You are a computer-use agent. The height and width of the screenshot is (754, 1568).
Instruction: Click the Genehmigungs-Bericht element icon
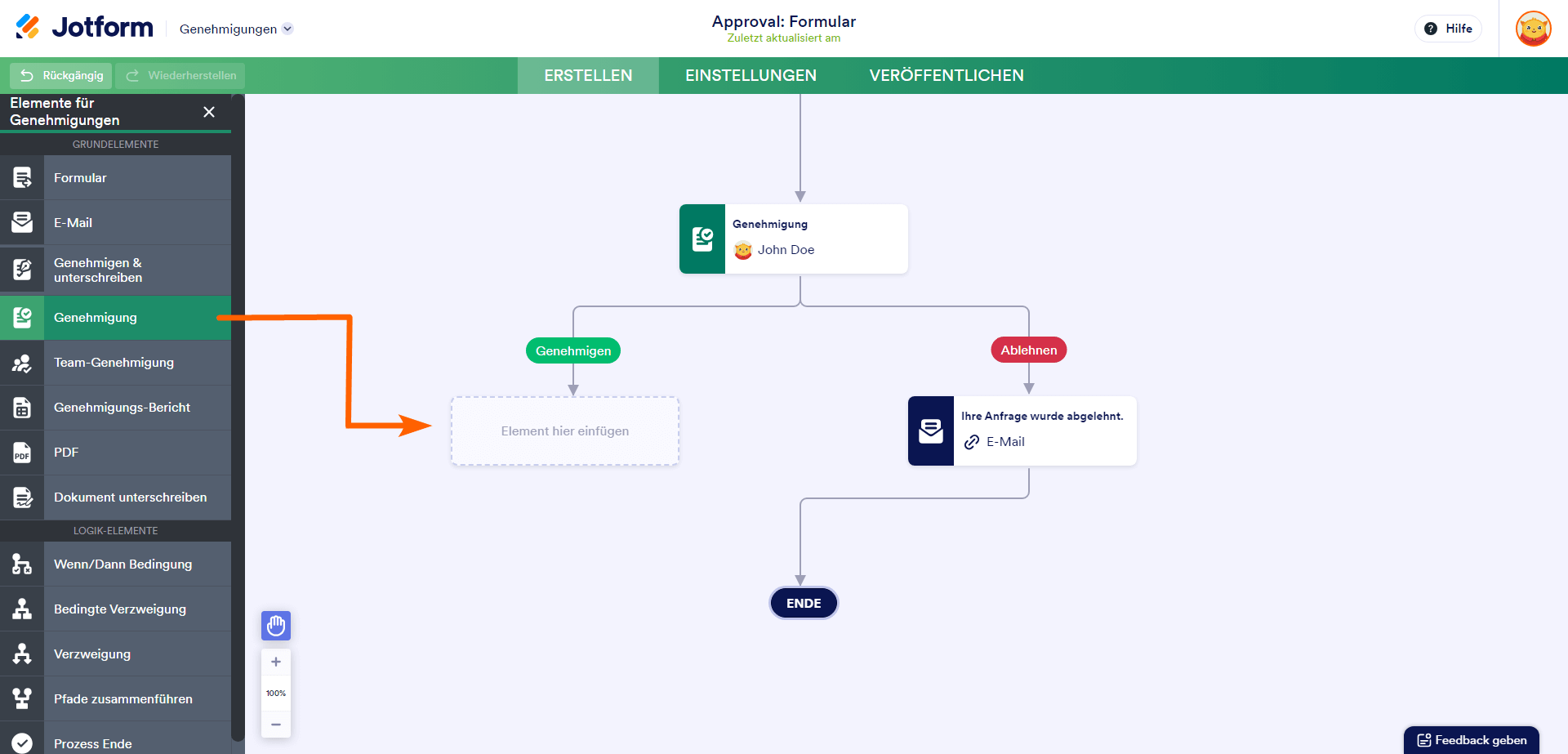22,408
